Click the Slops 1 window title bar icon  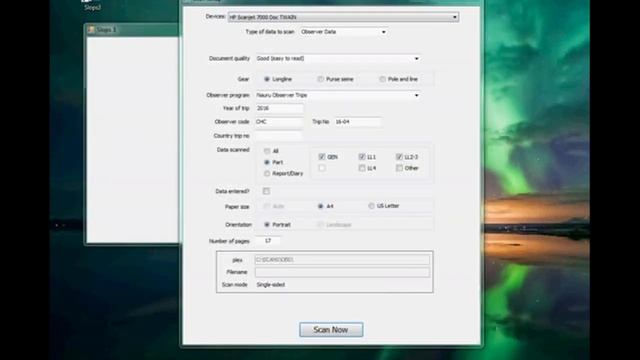[x=91, y=29]
